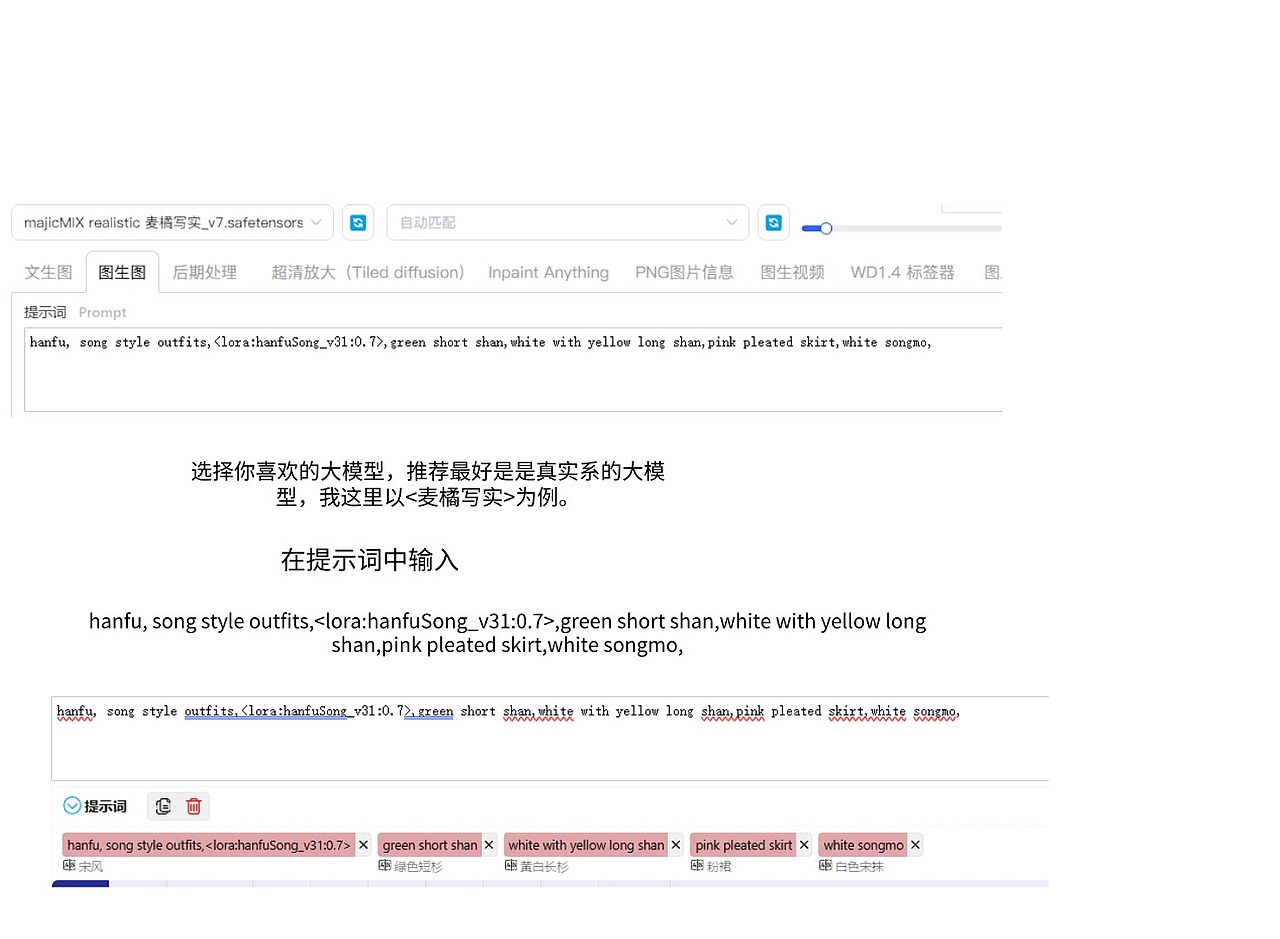Switch to the 文生图 tab
Viewport: 1280px width, 939px height.
click(48, 272)
